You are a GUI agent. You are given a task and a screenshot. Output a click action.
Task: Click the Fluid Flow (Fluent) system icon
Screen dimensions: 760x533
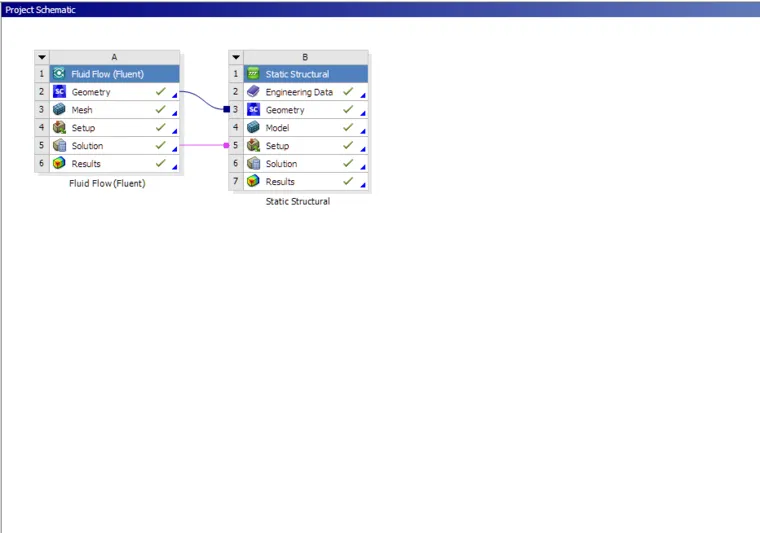tap(59, 74)
